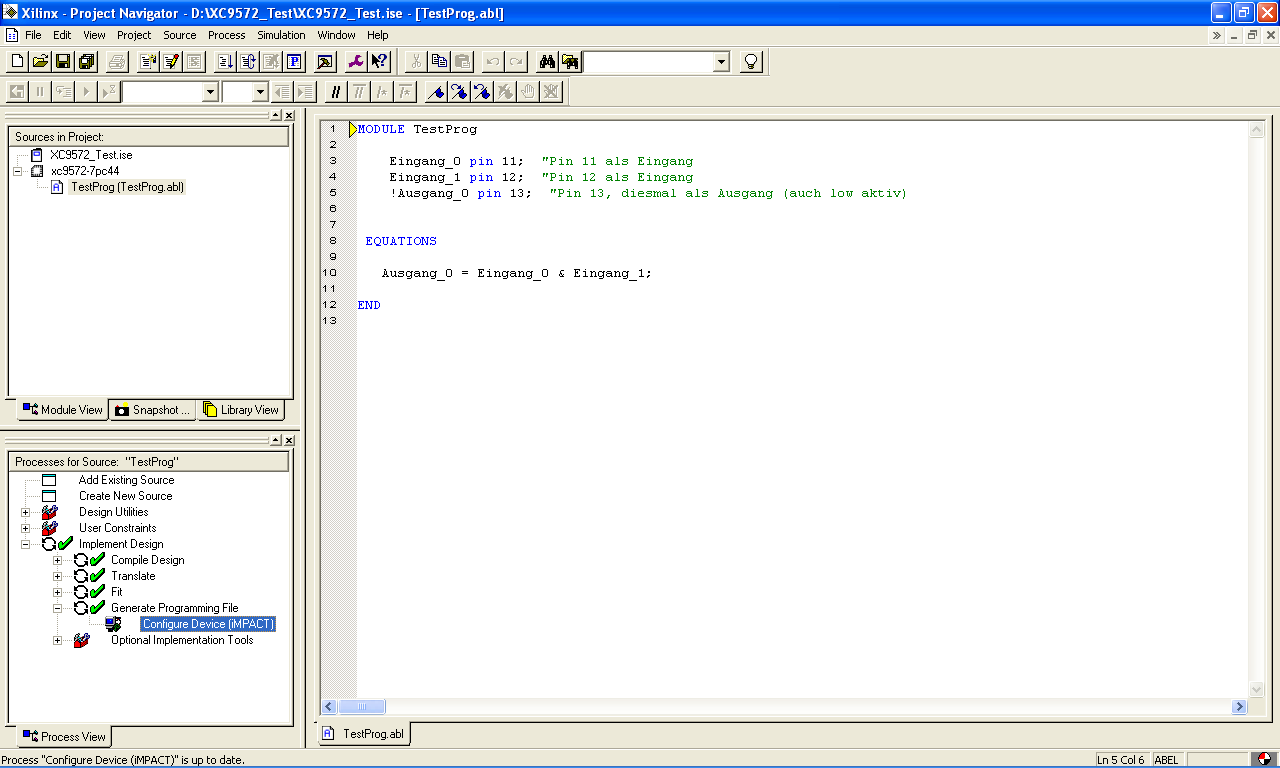Click 'MODULE TestProg' on line 1
Viewport: 1280px width, 768px height.
(418, 129)
